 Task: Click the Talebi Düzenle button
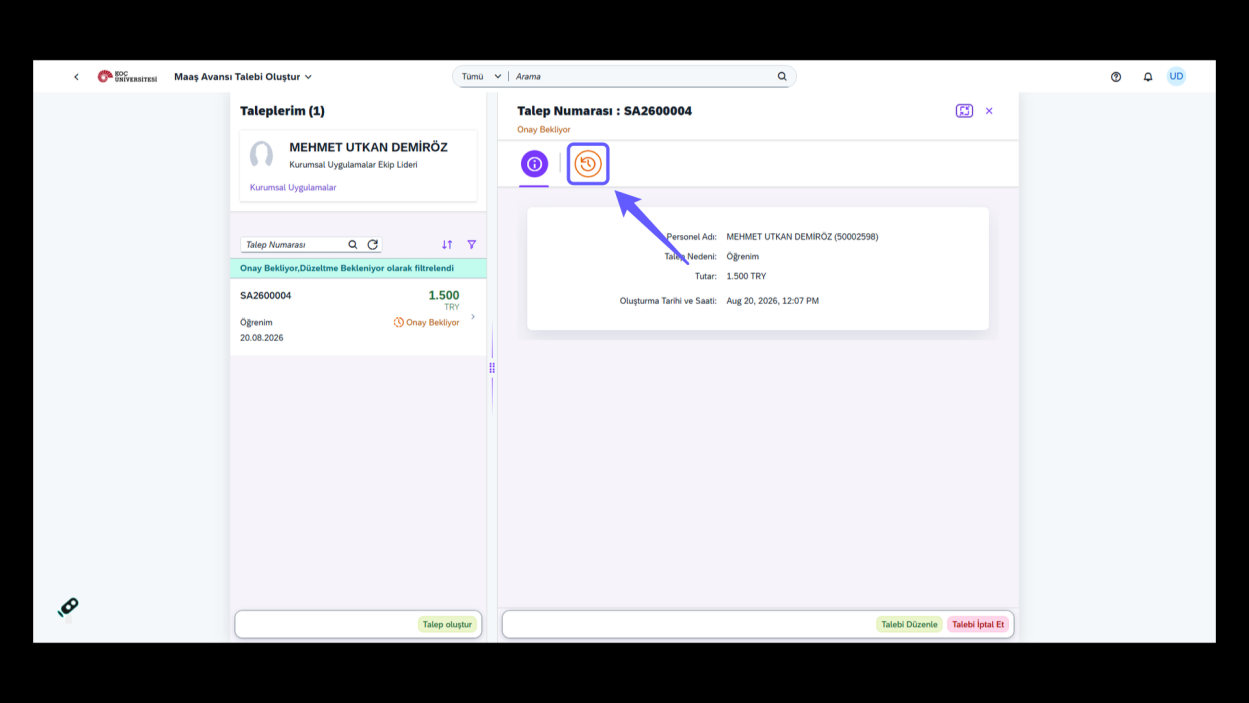coord(909,624)
